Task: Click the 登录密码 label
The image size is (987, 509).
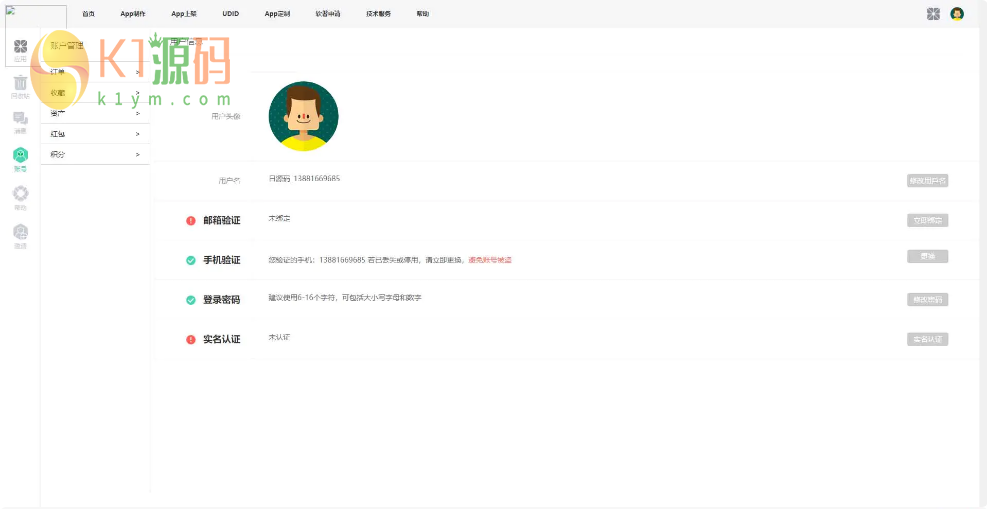Action: point(222,300)
